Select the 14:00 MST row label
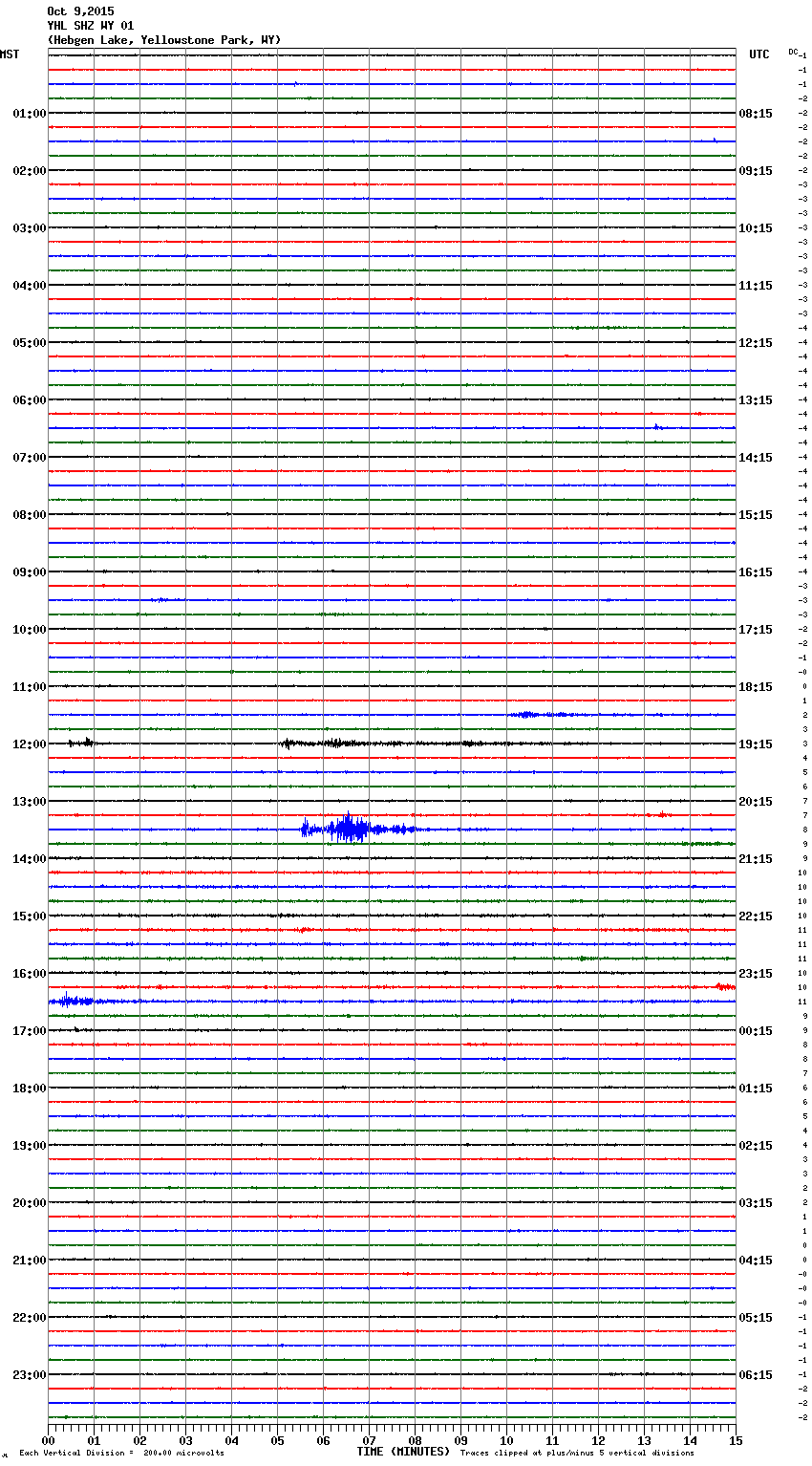The height and width of the screenshot is (1466, 812). point(29,859)
